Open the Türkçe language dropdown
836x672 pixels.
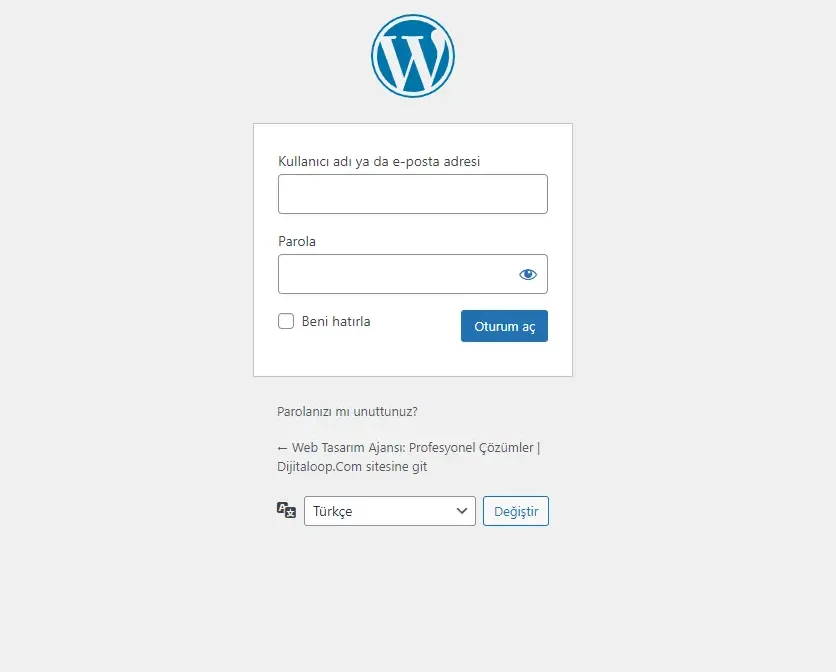tap(390, 511)
